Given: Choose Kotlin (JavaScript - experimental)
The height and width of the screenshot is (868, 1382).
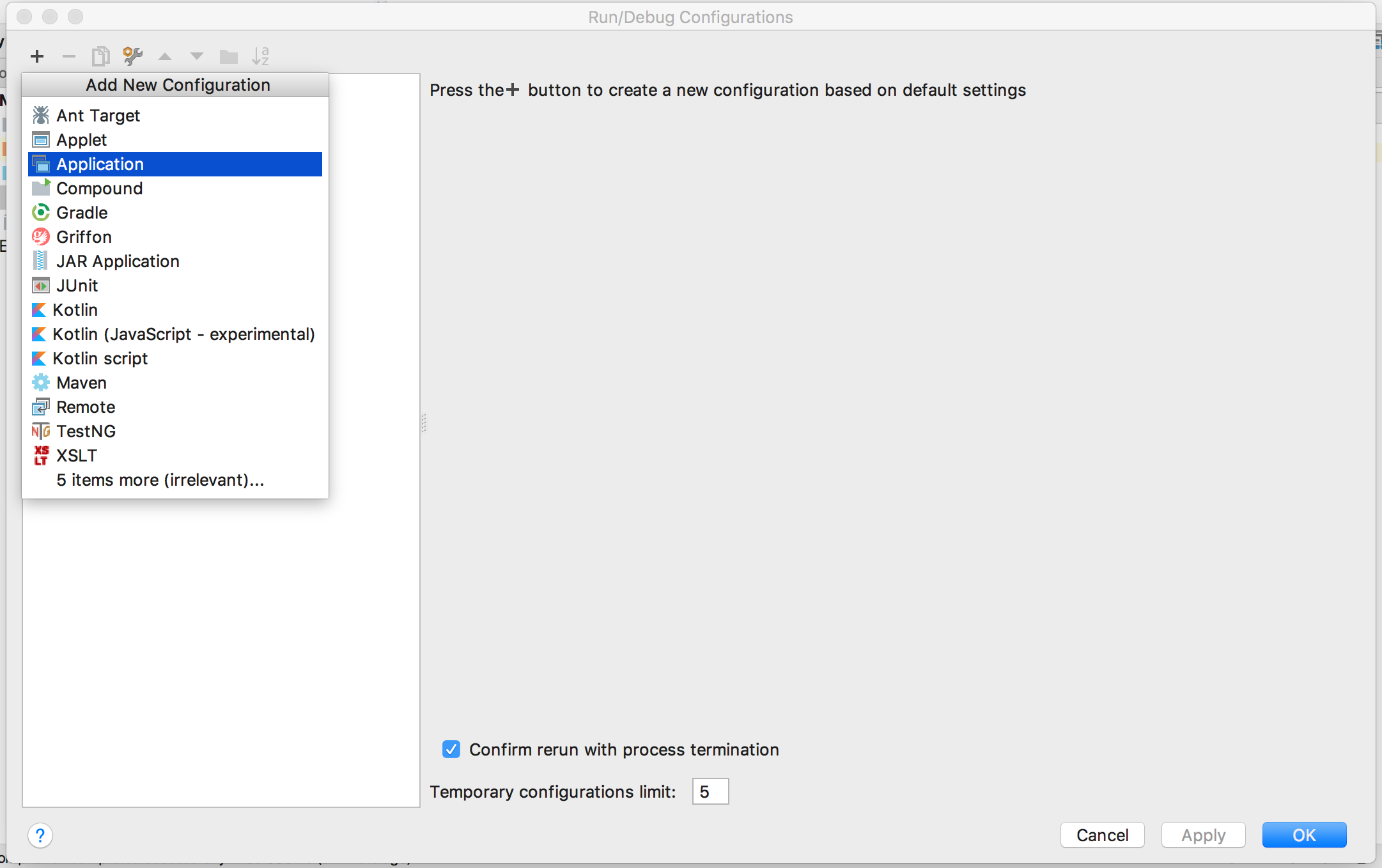Looking at the screenshot, I should pos(175,334).
